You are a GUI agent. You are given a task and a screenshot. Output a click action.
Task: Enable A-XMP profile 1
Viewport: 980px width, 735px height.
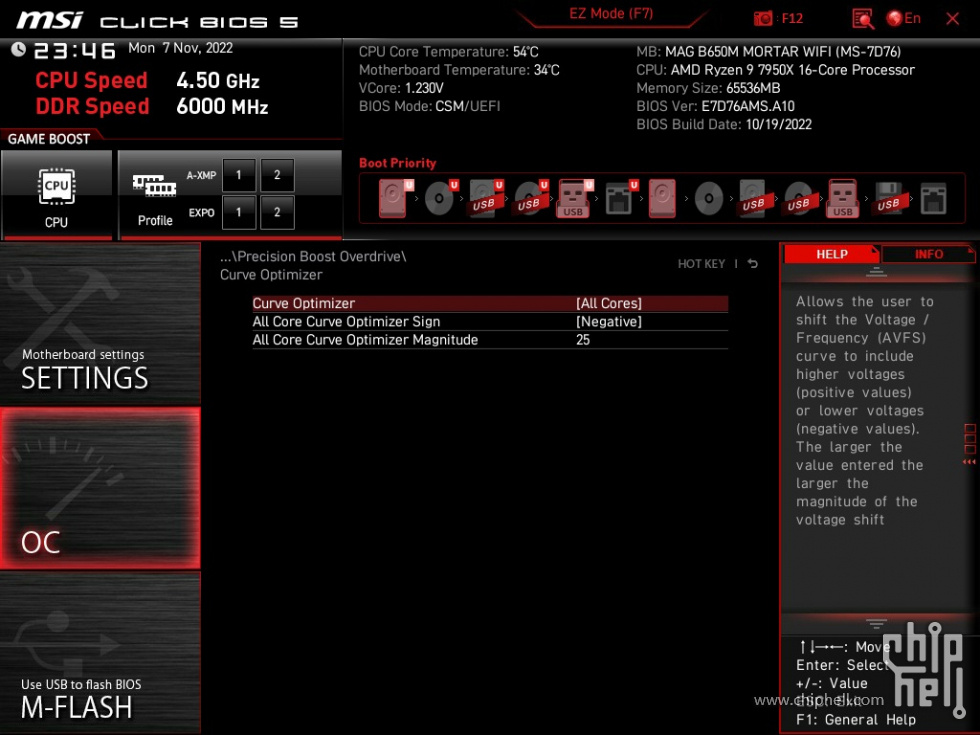(x=239, y=175)
